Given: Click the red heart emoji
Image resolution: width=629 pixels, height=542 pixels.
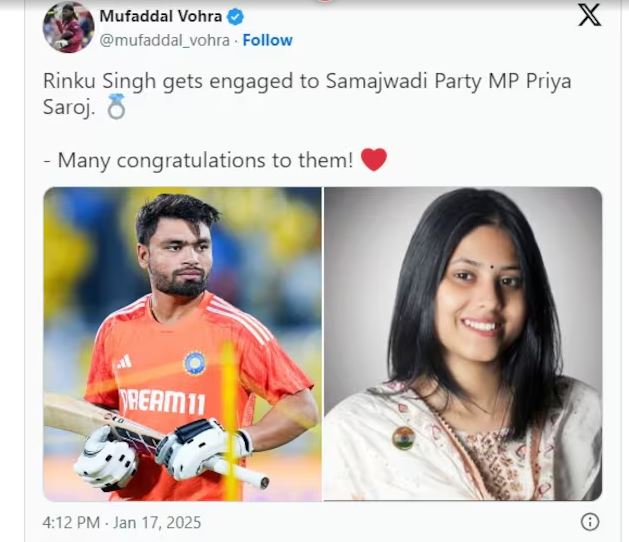Looking at the screenshot, I should point(374,159).
